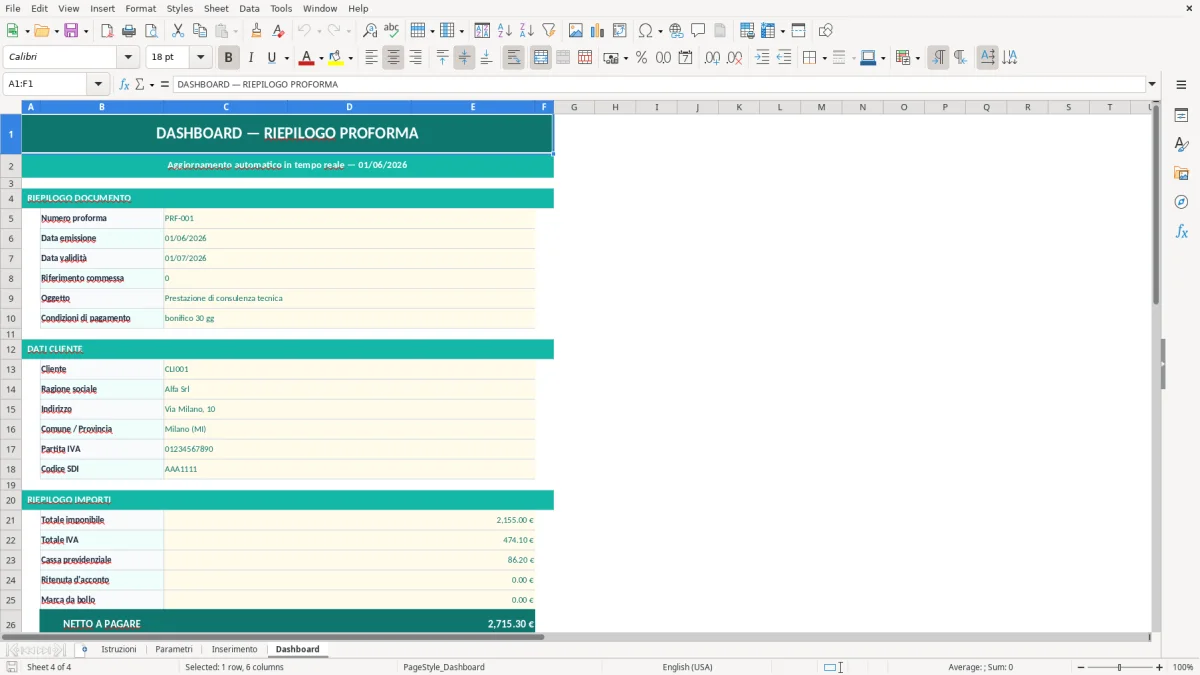
Task: Open the Data menu
Action: coord(249,8)
